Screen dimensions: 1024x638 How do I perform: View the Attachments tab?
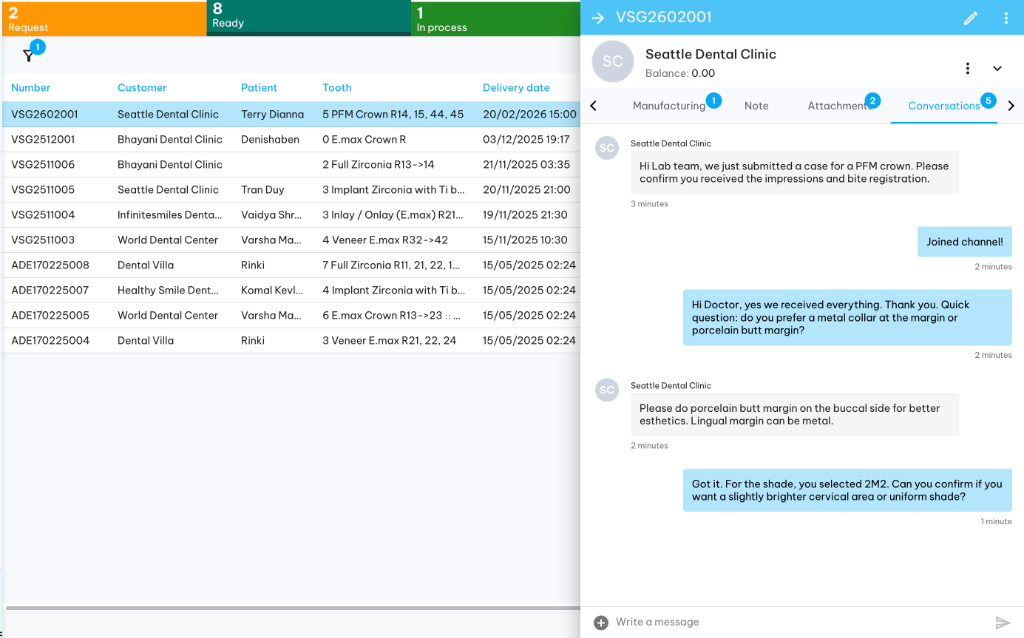click(840, 105)
